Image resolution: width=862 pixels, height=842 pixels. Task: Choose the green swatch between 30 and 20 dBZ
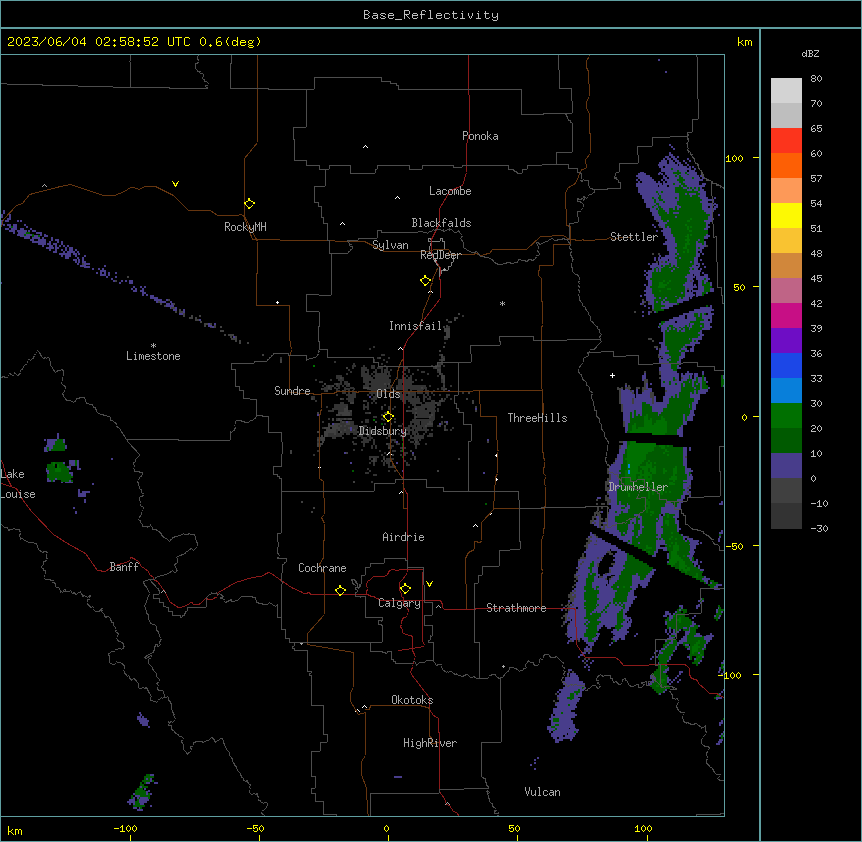[786, 416]
